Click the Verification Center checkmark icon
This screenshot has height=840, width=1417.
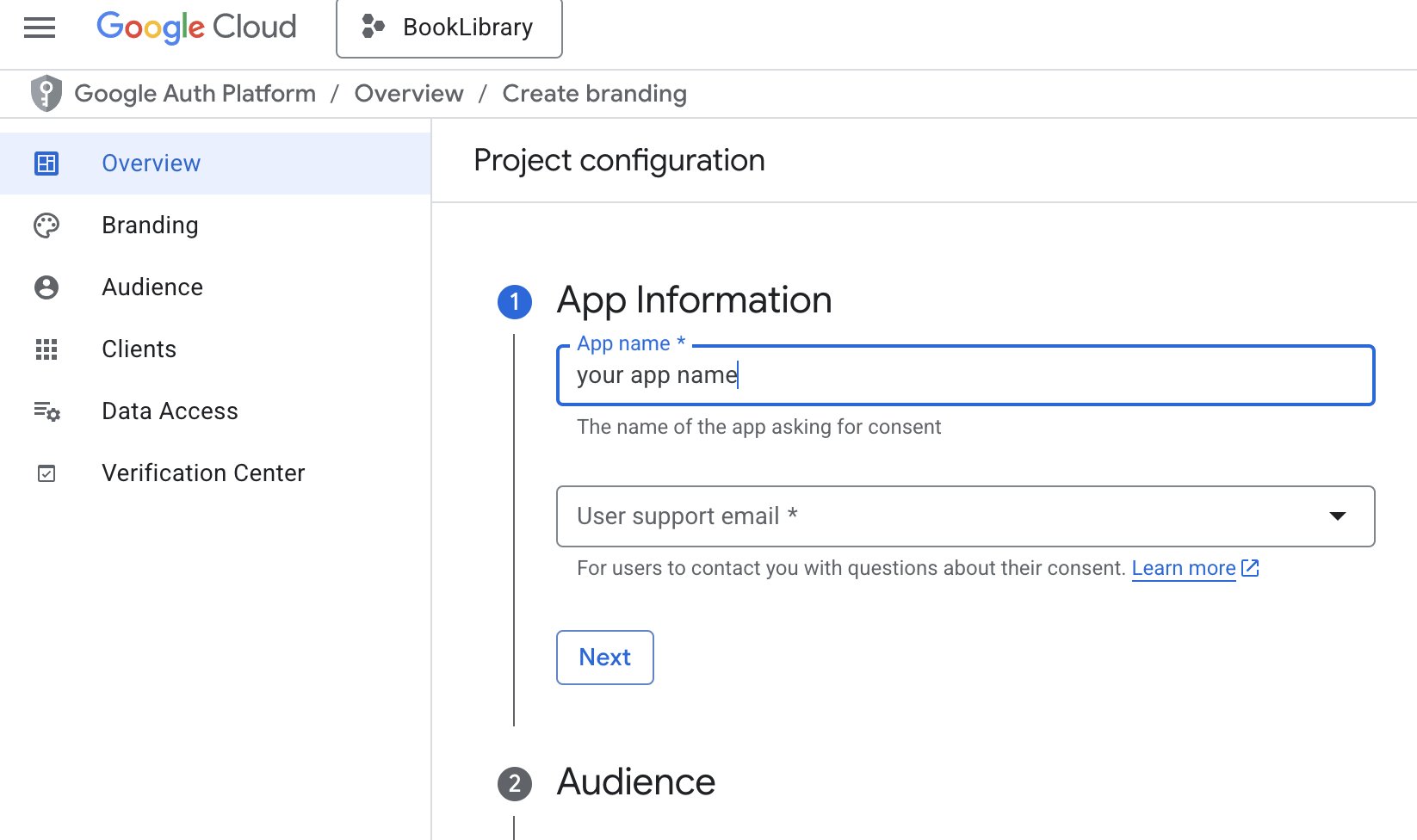[x=46, y=473]
